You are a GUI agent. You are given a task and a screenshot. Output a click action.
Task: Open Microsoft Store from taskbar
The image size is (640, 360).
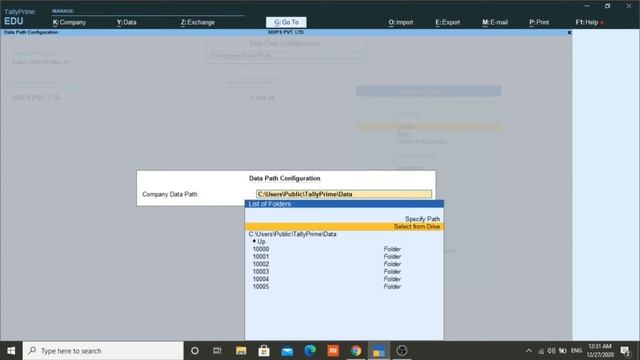[264, 351]
